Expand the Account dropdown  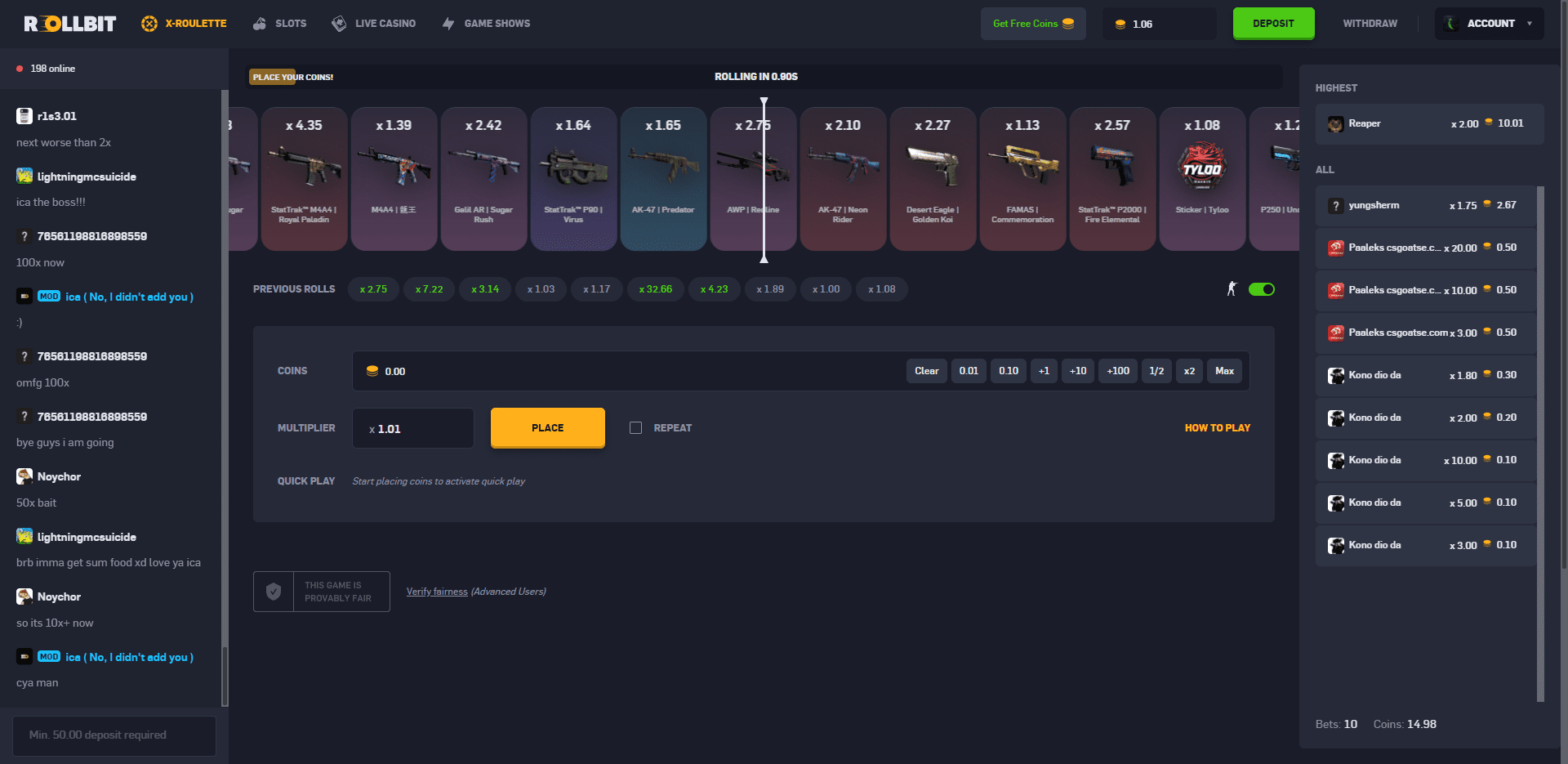point(1490,24)
